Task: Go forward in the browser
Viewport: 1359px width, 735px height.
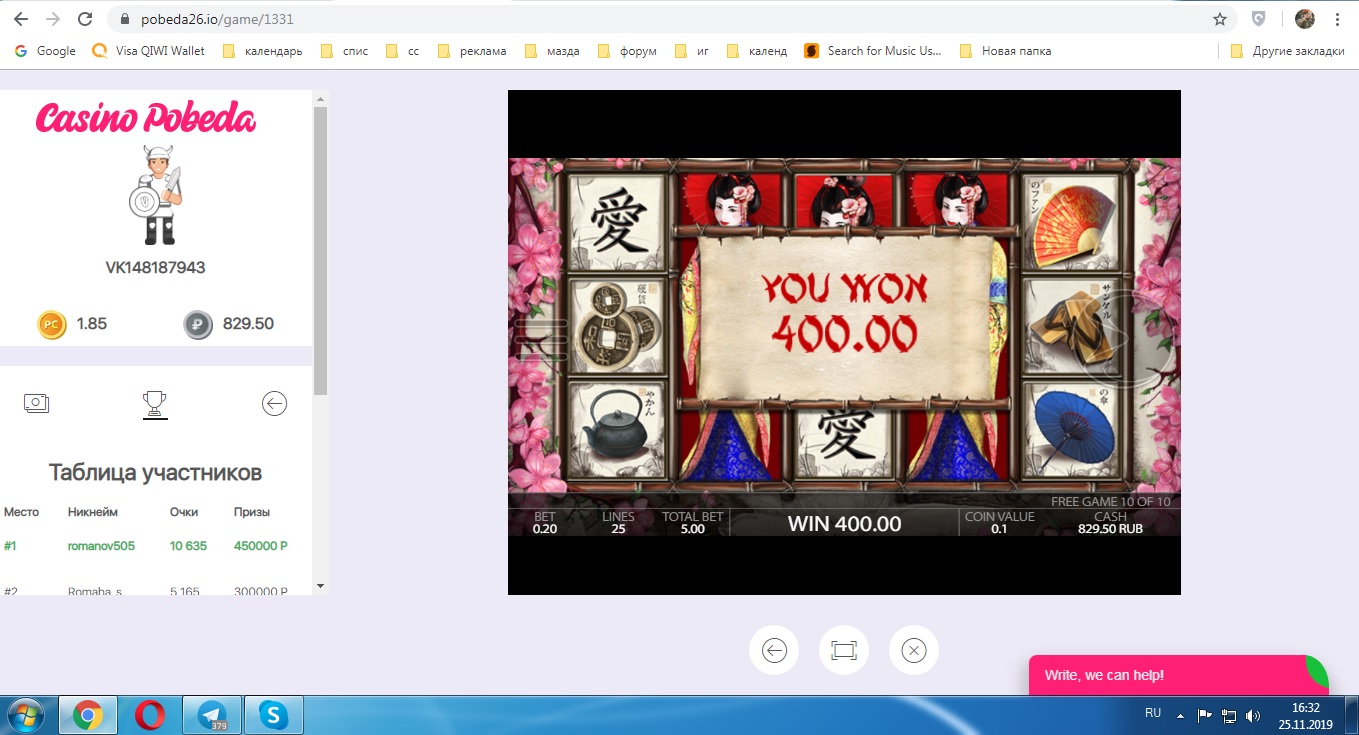Action: [53, 19]
